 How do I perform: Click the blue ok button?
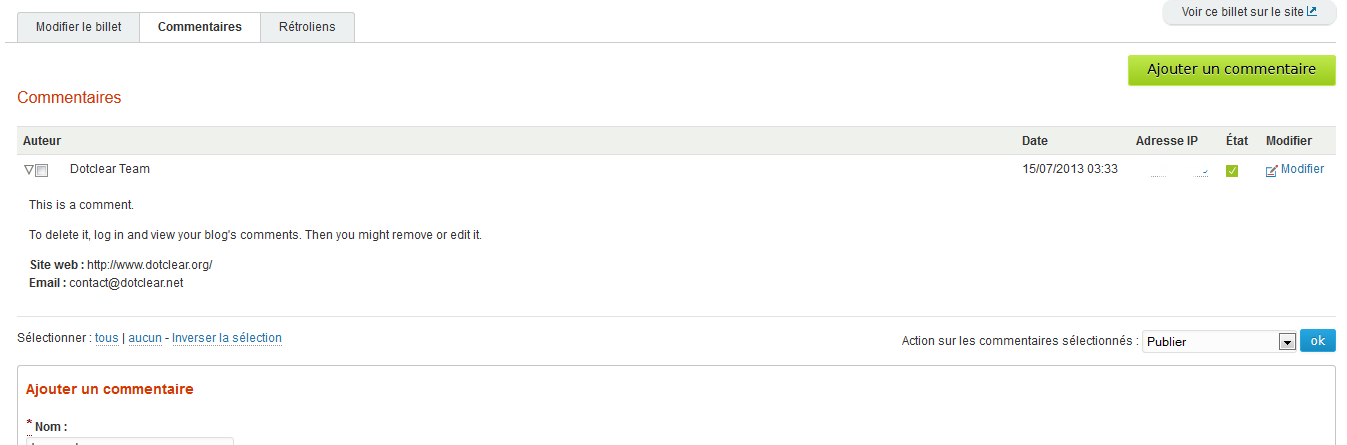[x=1317, y=341]
